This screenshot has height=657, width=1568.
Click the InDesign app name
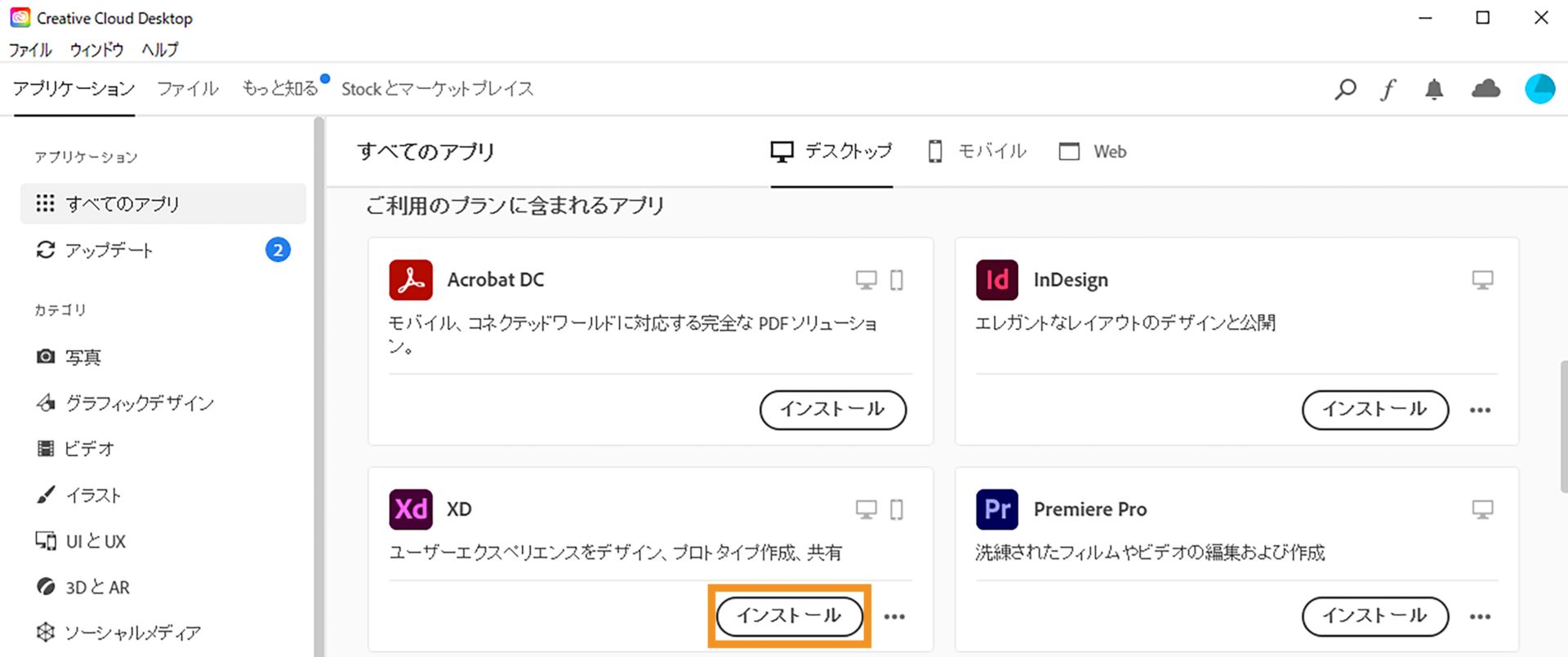point(1071,280)
